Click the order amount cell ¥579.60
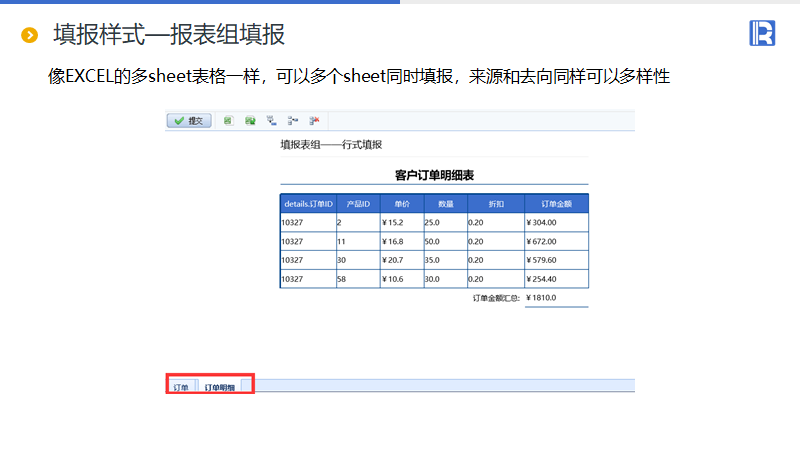The image size is (800, 450). click(x=557, y=260)
